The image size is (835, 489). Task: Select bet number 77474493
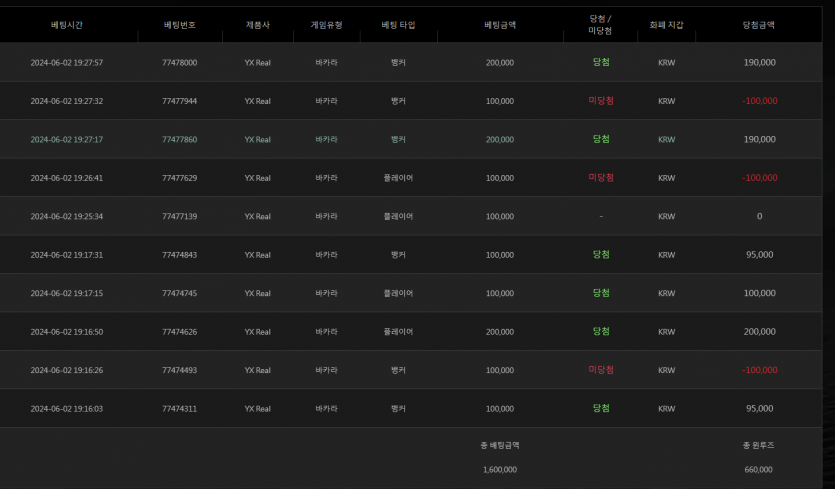[x=179, y=370]
